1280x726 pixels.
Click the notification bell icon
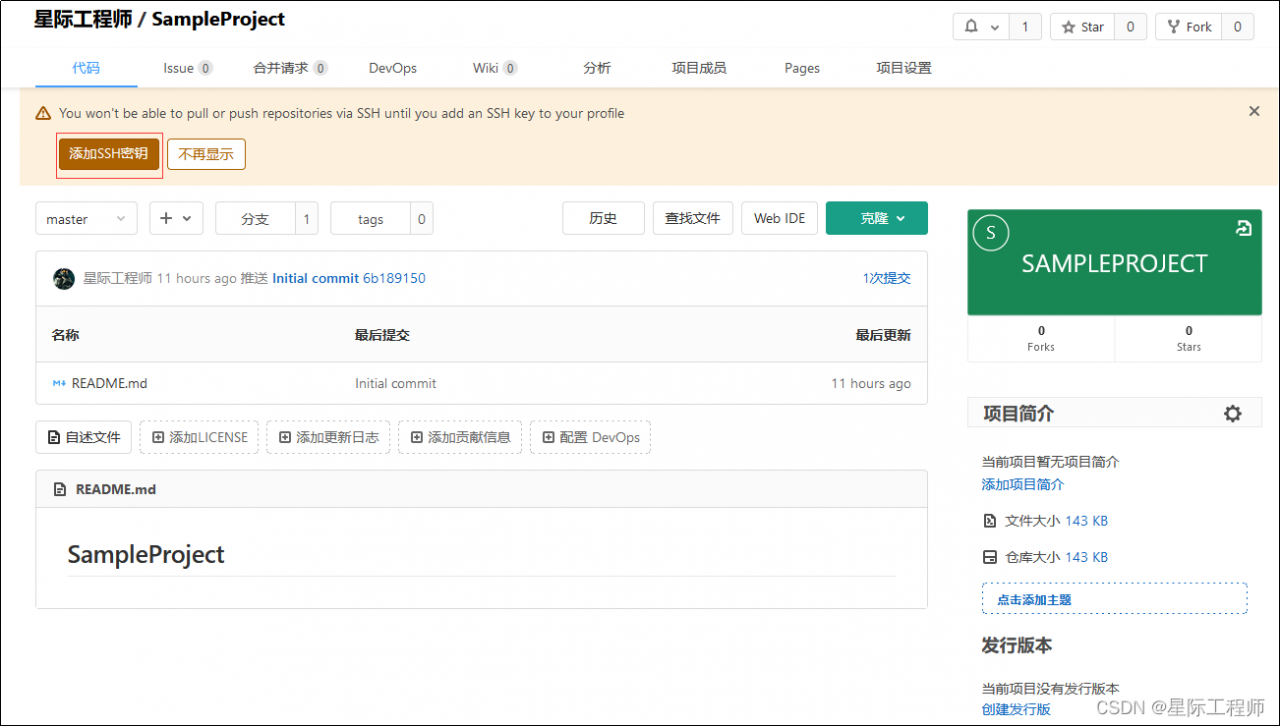click(x=971, y=27)
